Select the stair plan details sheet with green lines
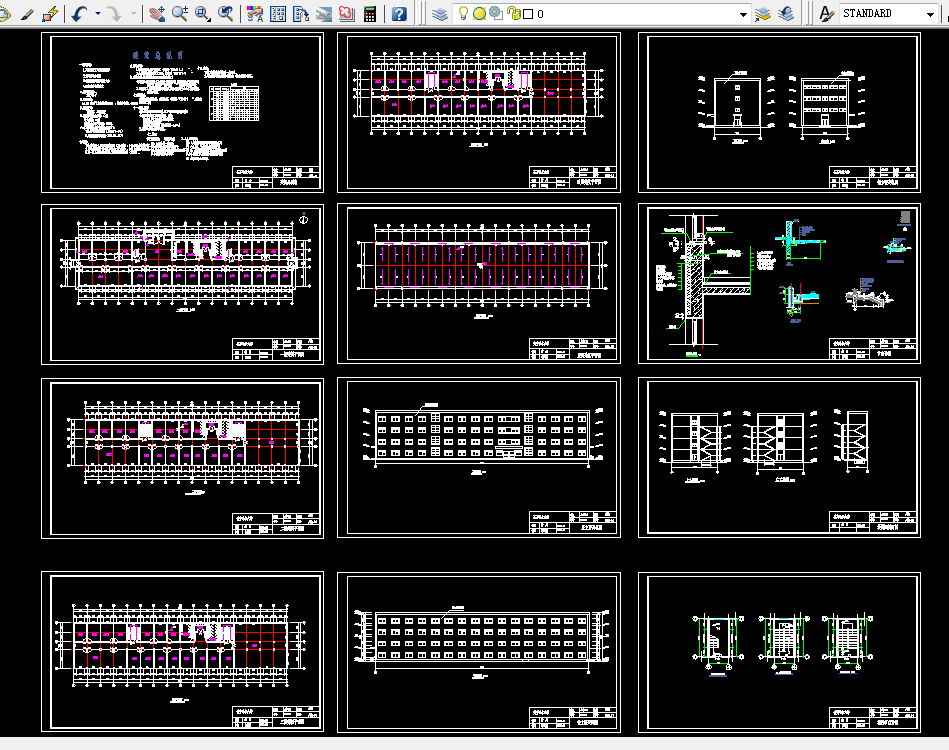This screenshot has height=750, width=949. [x=780, y=653]
